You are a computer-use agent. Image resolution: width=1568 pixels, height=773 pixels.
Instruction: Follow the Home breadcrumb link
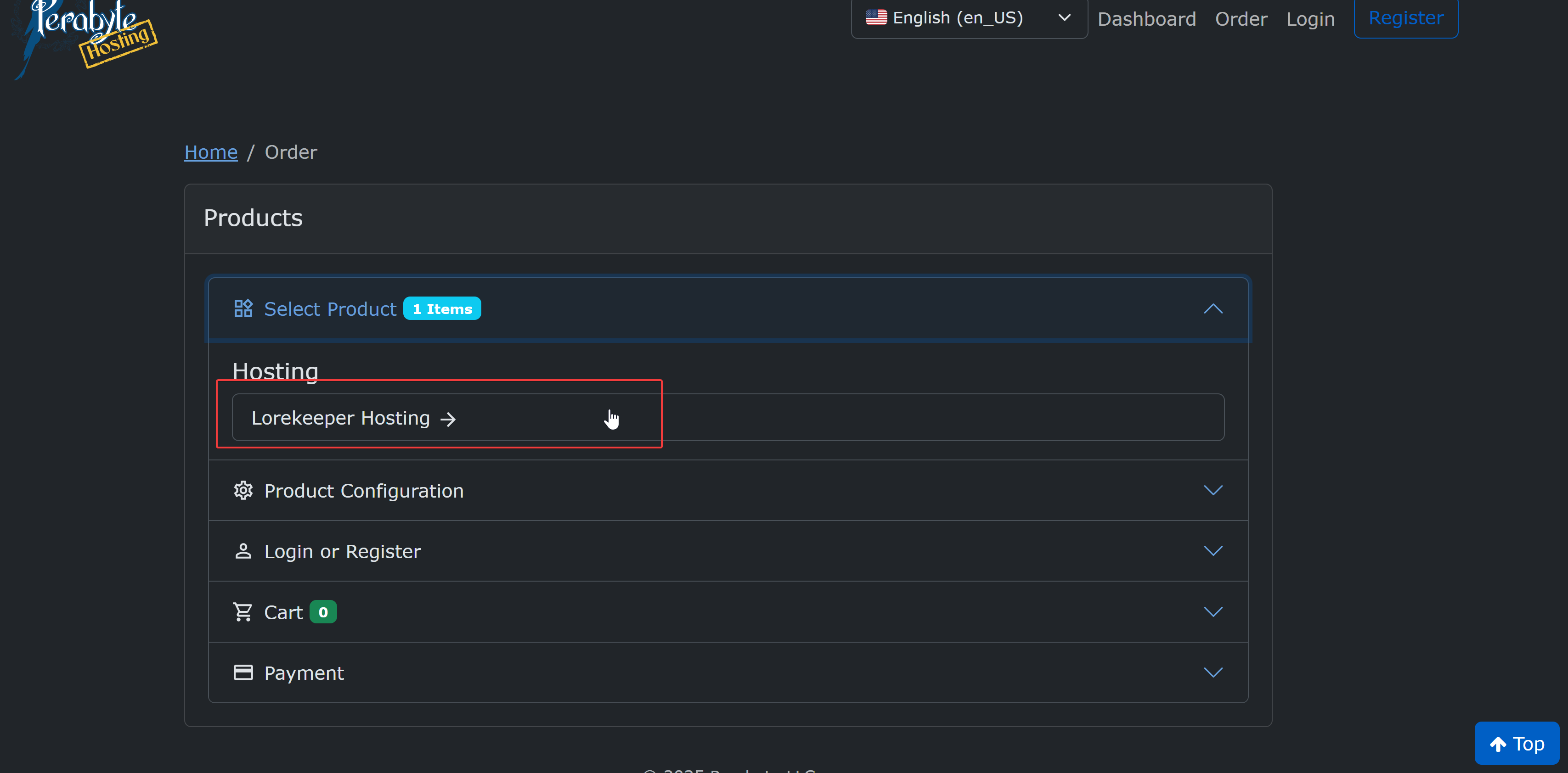click(x=211, y=152)
